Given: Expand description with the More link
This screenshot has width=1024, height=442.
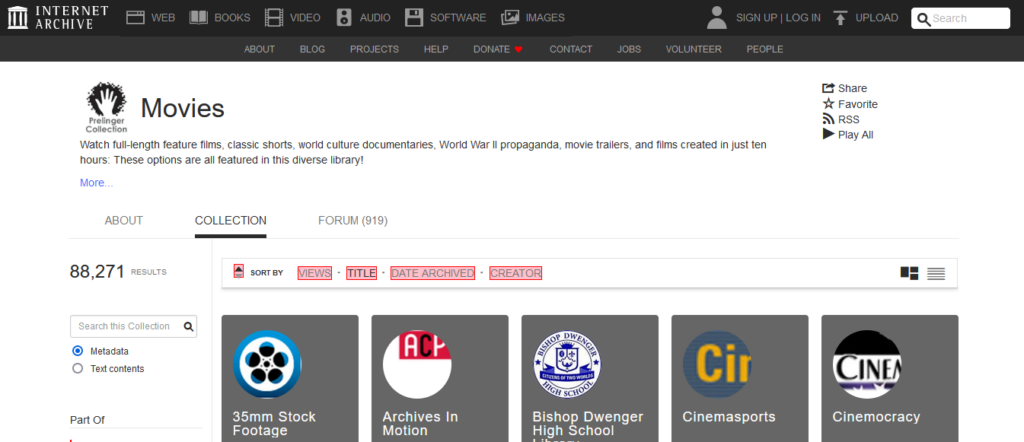Looking at the screenshot, I should point(96,183).
